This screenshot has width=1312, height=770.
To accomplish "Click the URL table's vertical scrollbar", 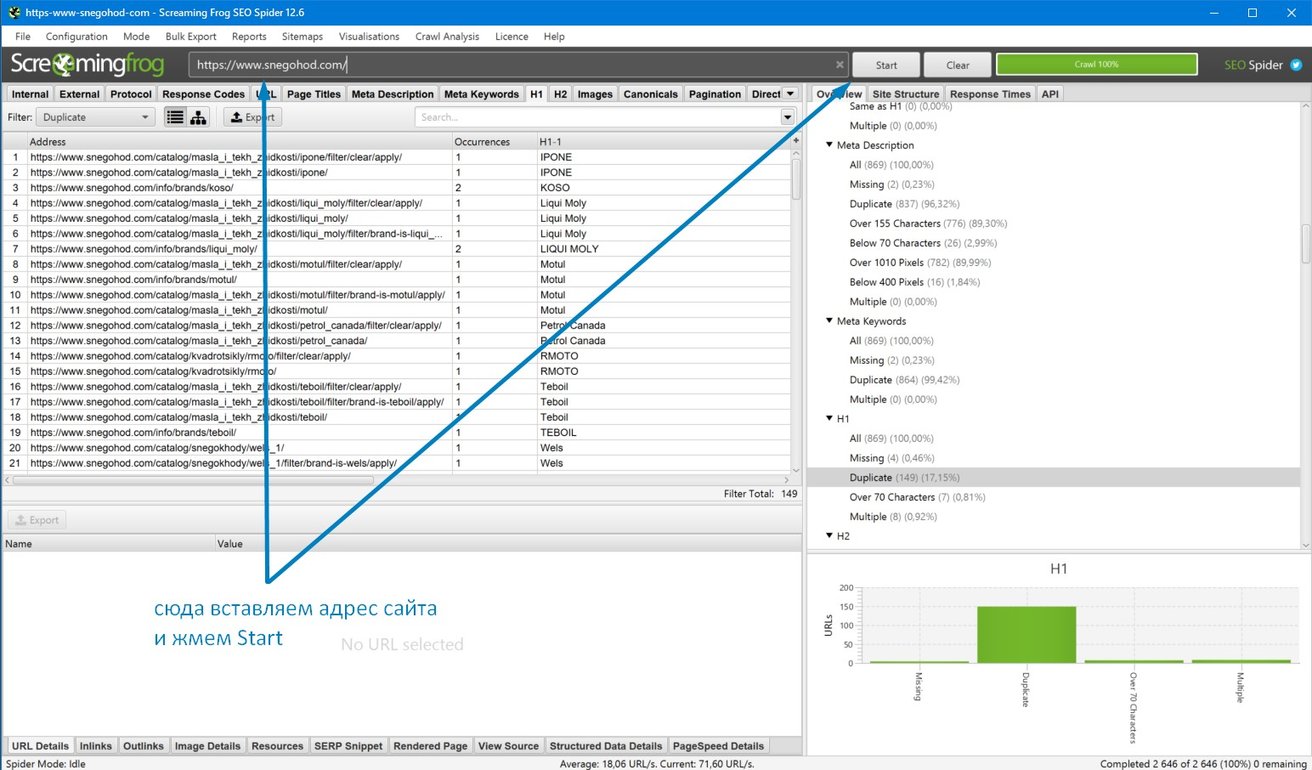I will point(796,180).
